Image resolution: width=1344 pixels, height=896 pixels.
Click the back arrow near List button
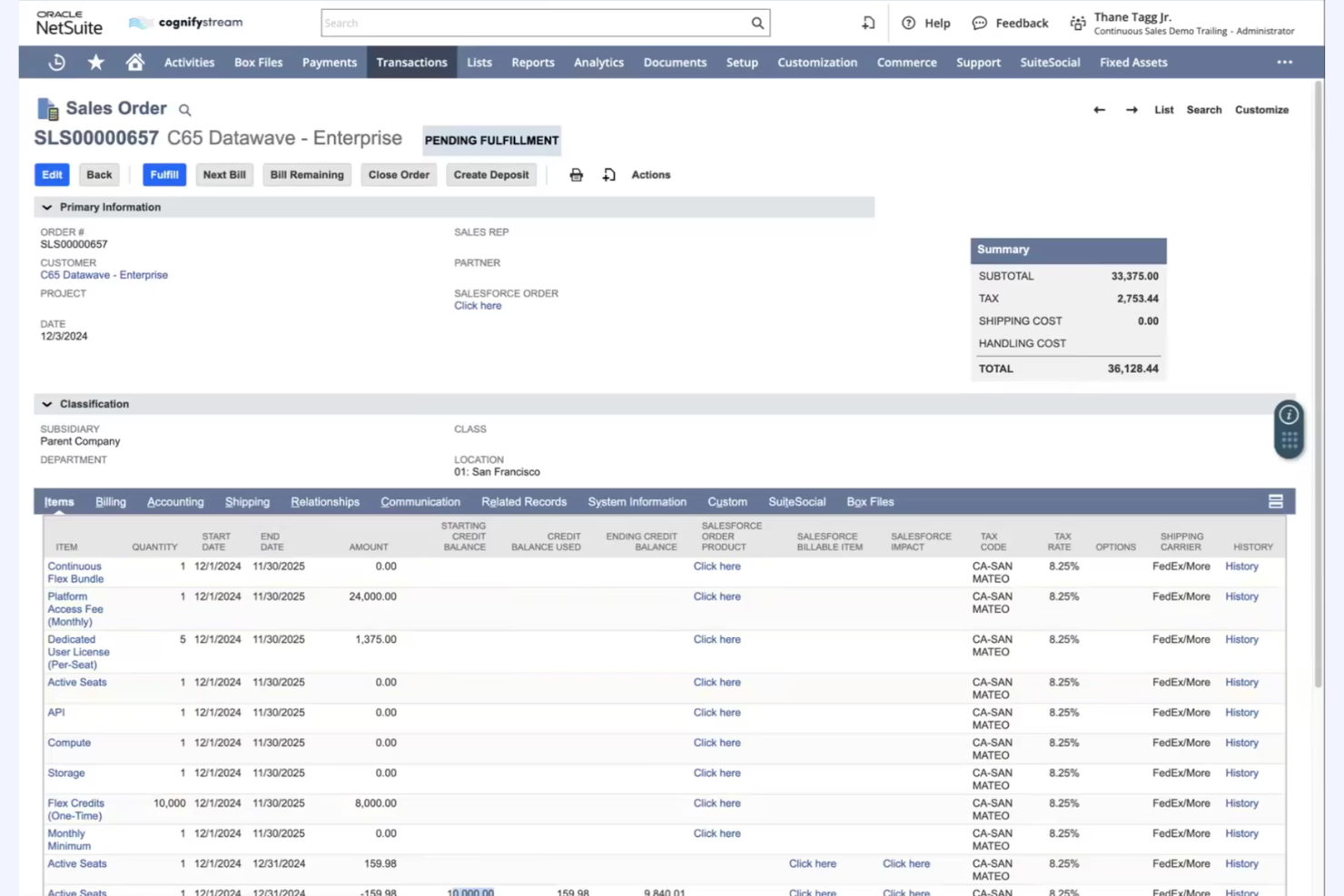pyautogui.click(x=1099, y=109)
